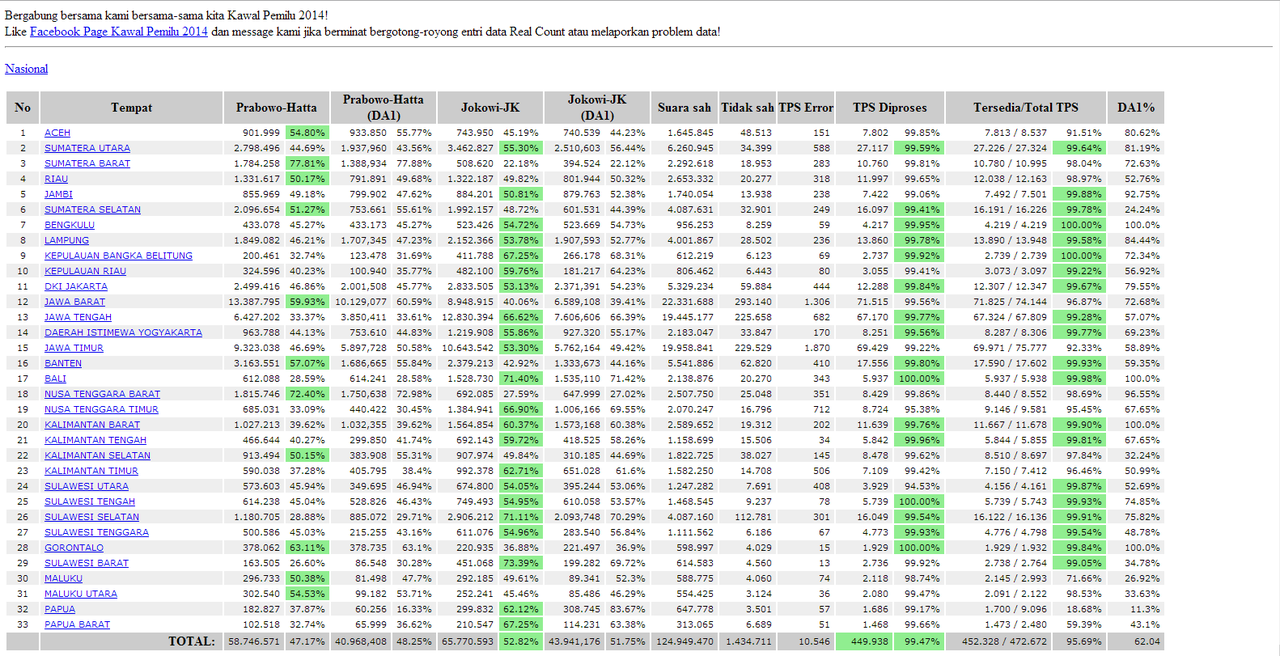Open the KALIMANTAN TENGAH link
Image resolution: width=1280 pixels, height=656 pixels.
tap(96, 440)
